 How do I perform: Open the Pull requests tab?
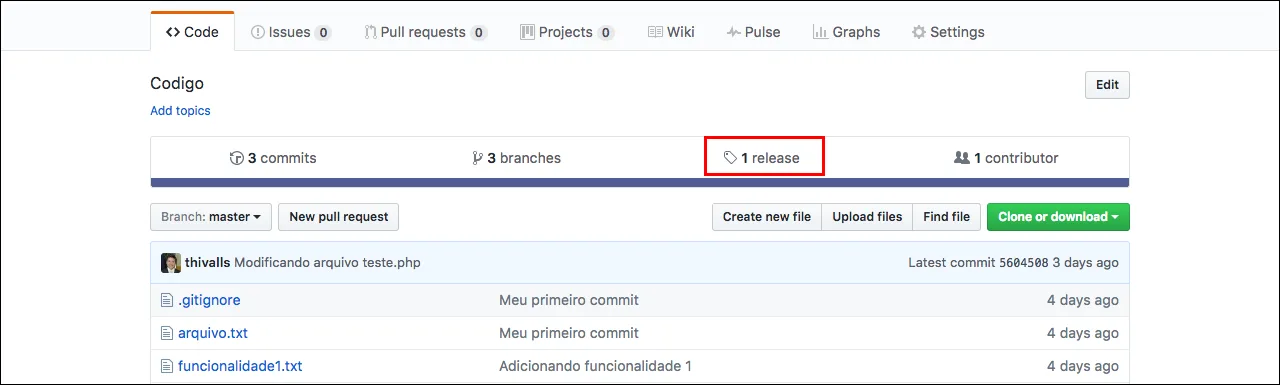pyautogui.click(x=425, y=32)
